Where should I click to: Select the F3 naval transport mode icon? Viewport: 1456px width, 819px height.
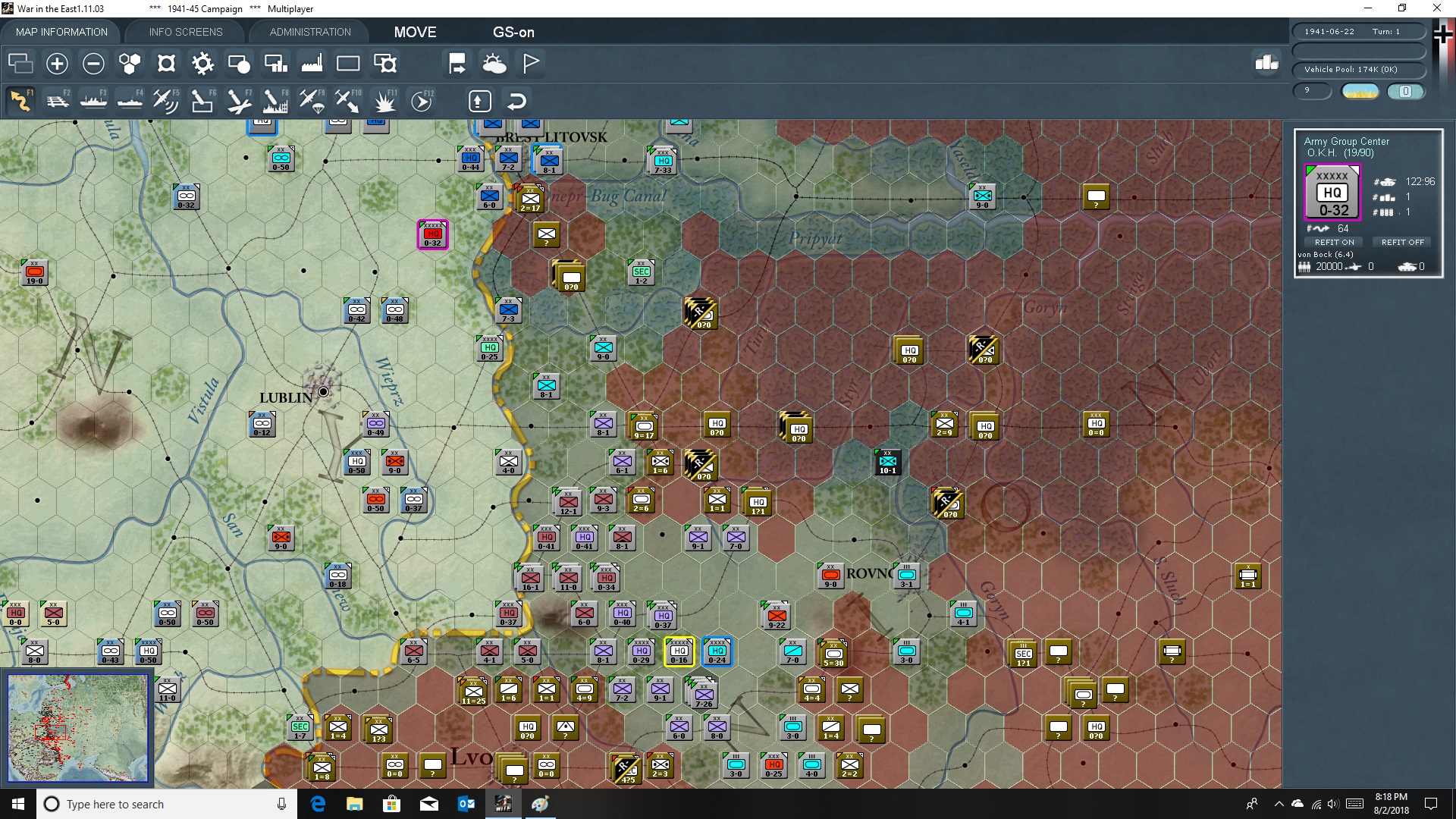pyautogui.click(x=93, y=101)
